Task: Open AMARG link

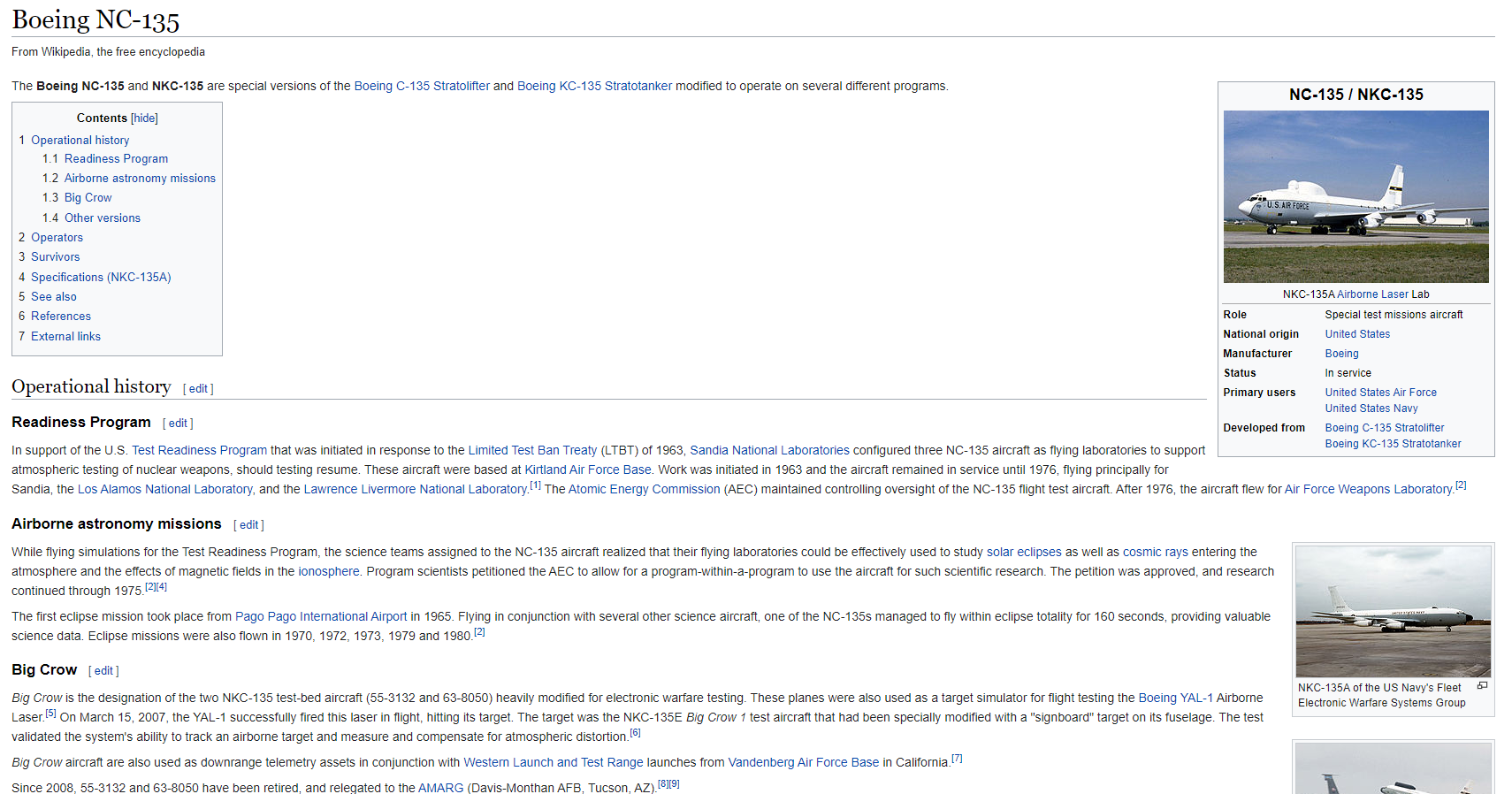Action: click(x=440, y=788)
